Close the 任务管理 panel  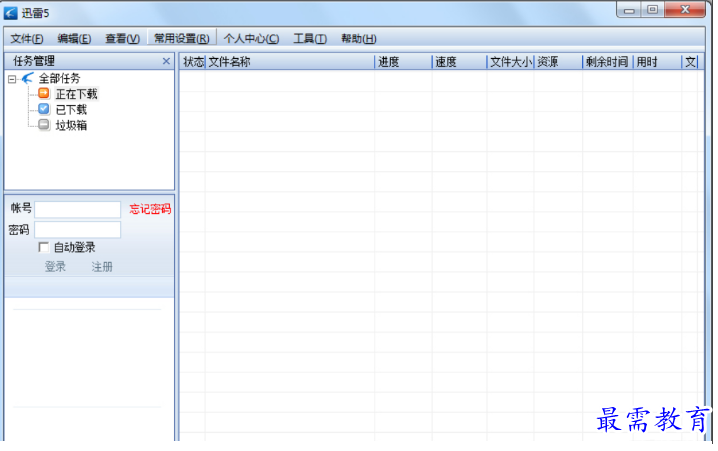(x=166, y=61)
